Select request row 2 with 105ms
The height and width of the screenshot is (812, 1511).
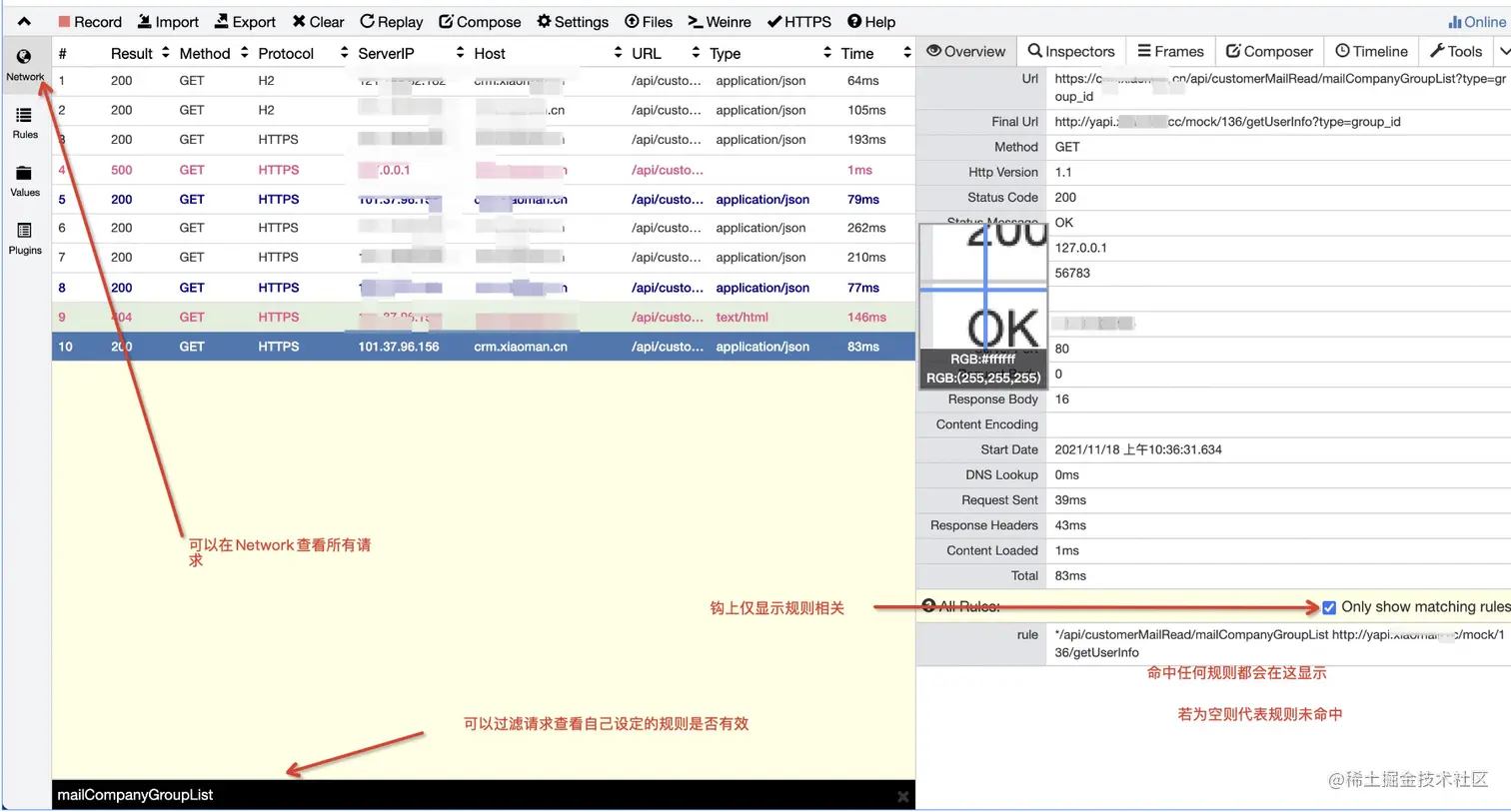click(484, 110)
